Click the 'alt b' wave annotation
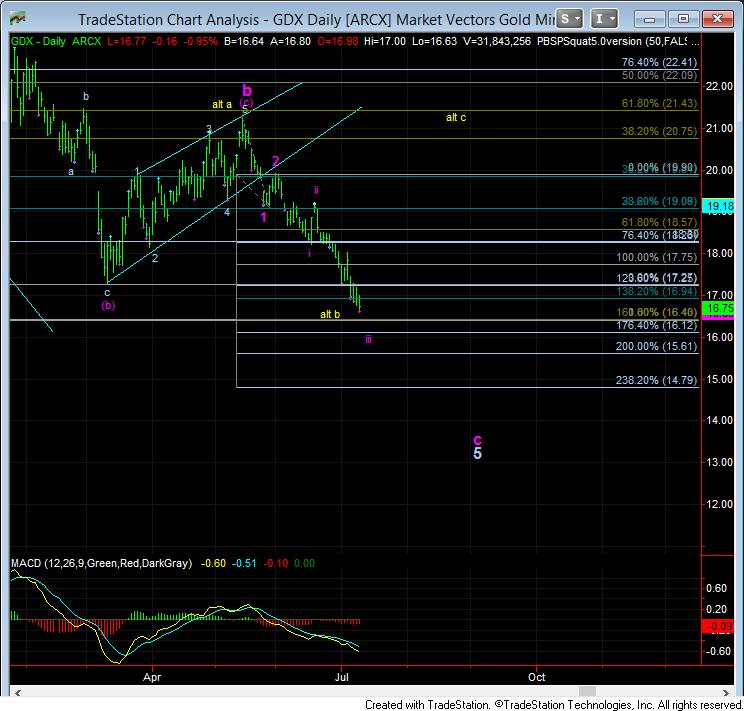744x711 pixels. pyautogui.click(x=330, y=314)
